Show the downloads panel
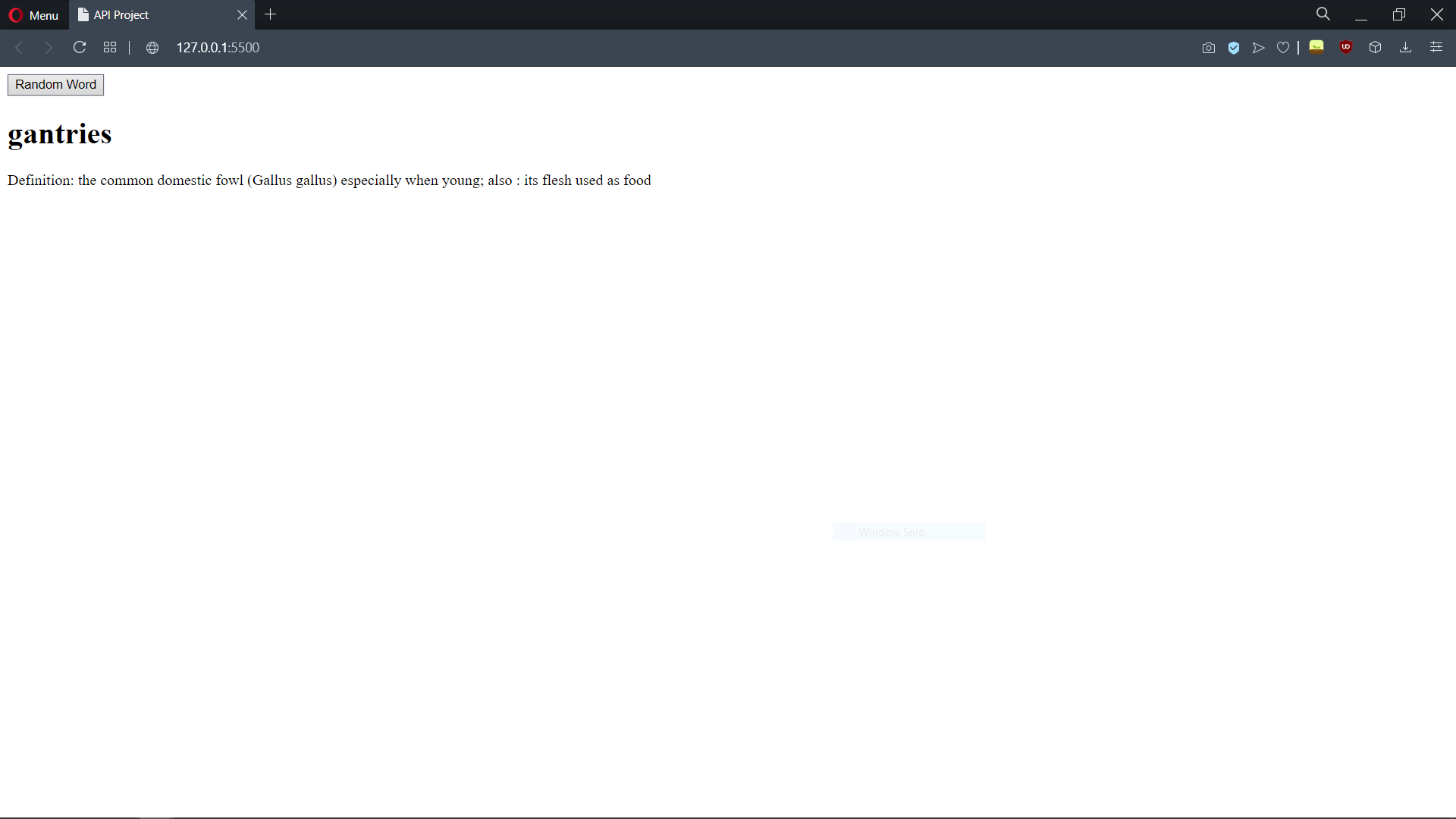This screenshot has height=819, width=1456. (1405, 48)
